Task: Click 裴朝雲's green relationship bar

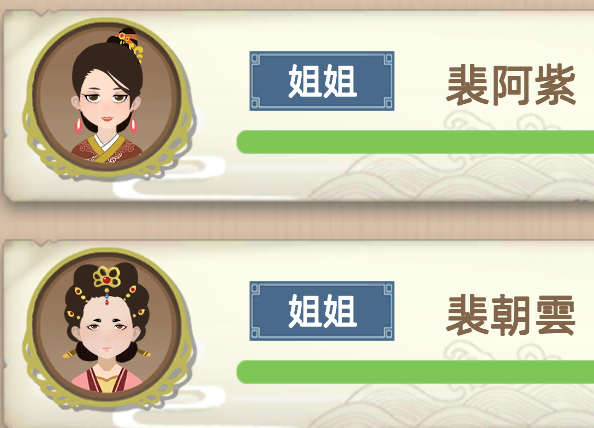Action: tap(415, 372)
